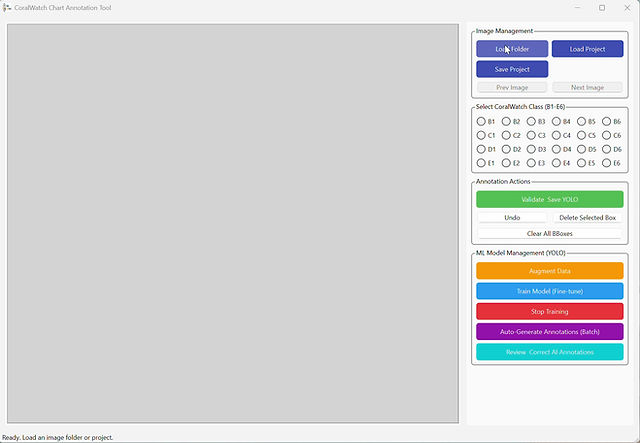
Task: Click Clear All BBoxes
Action: 550,234
